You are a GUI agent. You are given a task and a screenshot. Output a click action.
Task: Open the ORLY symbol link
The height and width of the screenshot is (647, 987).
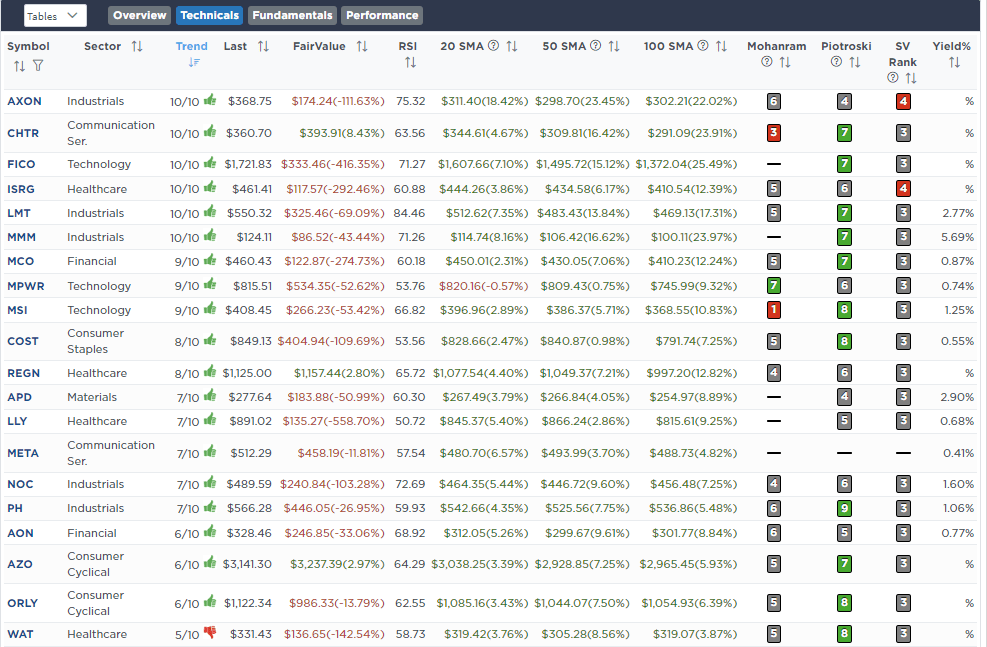23,603
